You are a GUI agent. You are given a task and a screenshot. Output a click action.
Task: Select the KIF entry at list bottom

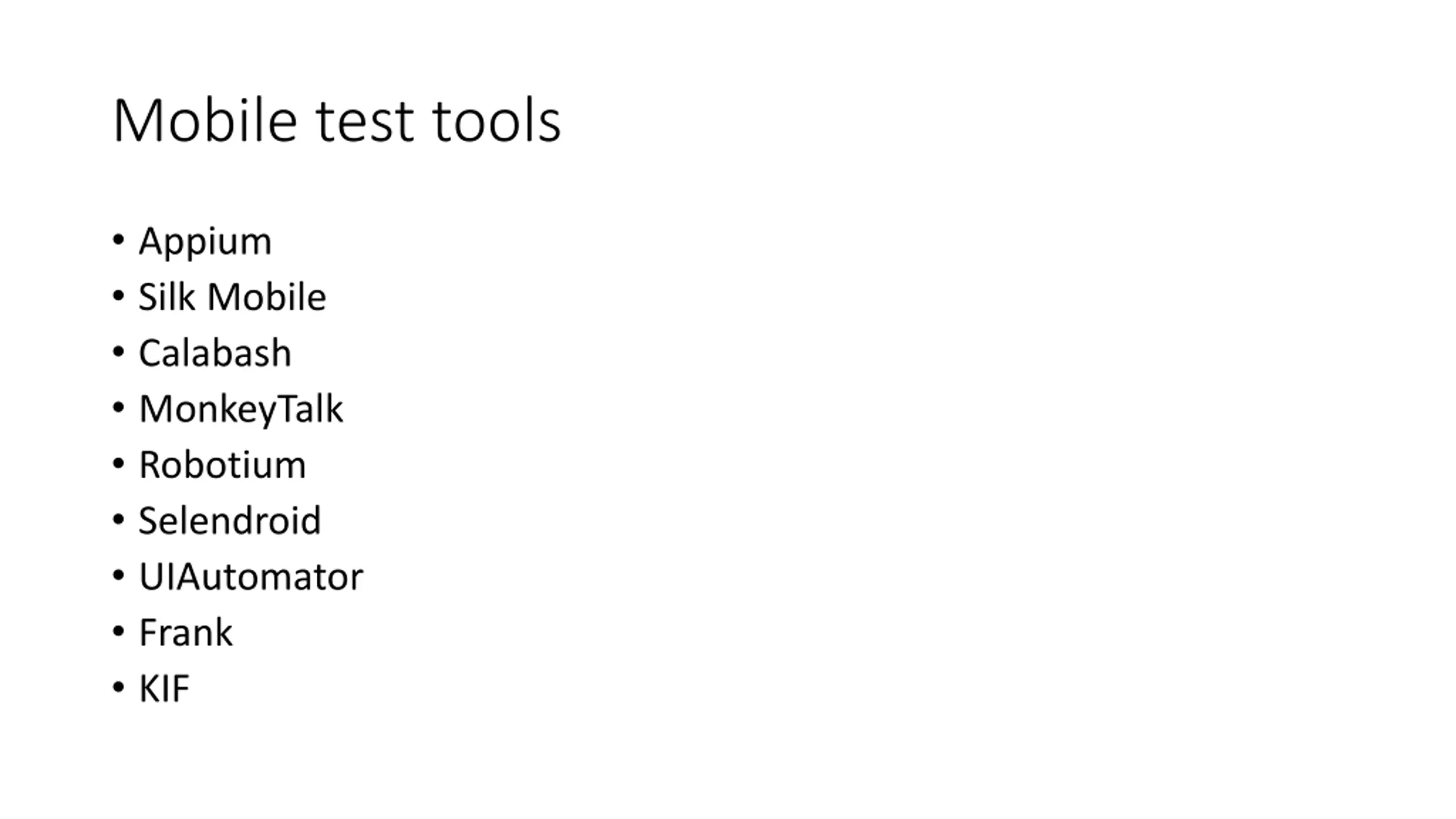click(164, 688)
